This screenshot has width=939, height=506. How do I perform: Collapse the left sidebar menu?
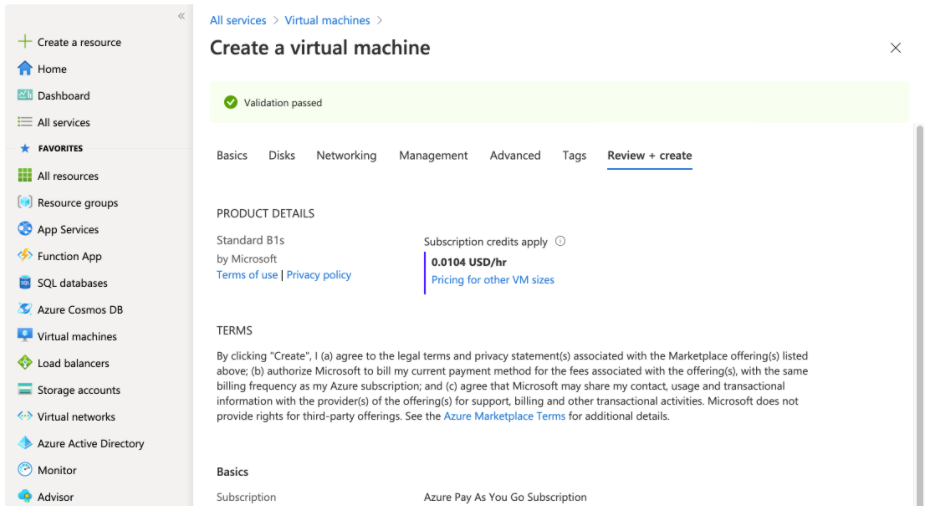pos(181,16)
